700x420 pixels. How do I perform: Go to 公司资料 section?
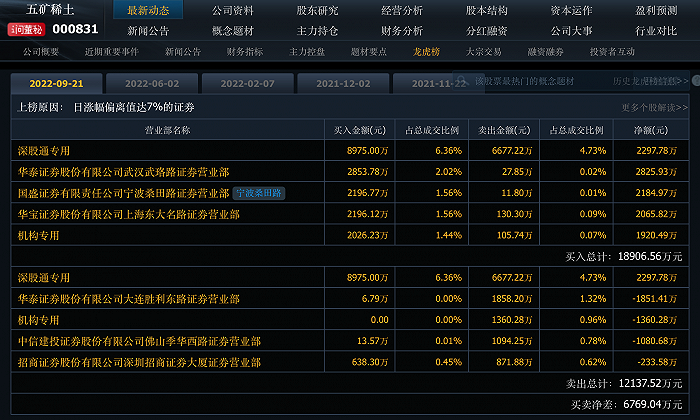tap(232, 10)
